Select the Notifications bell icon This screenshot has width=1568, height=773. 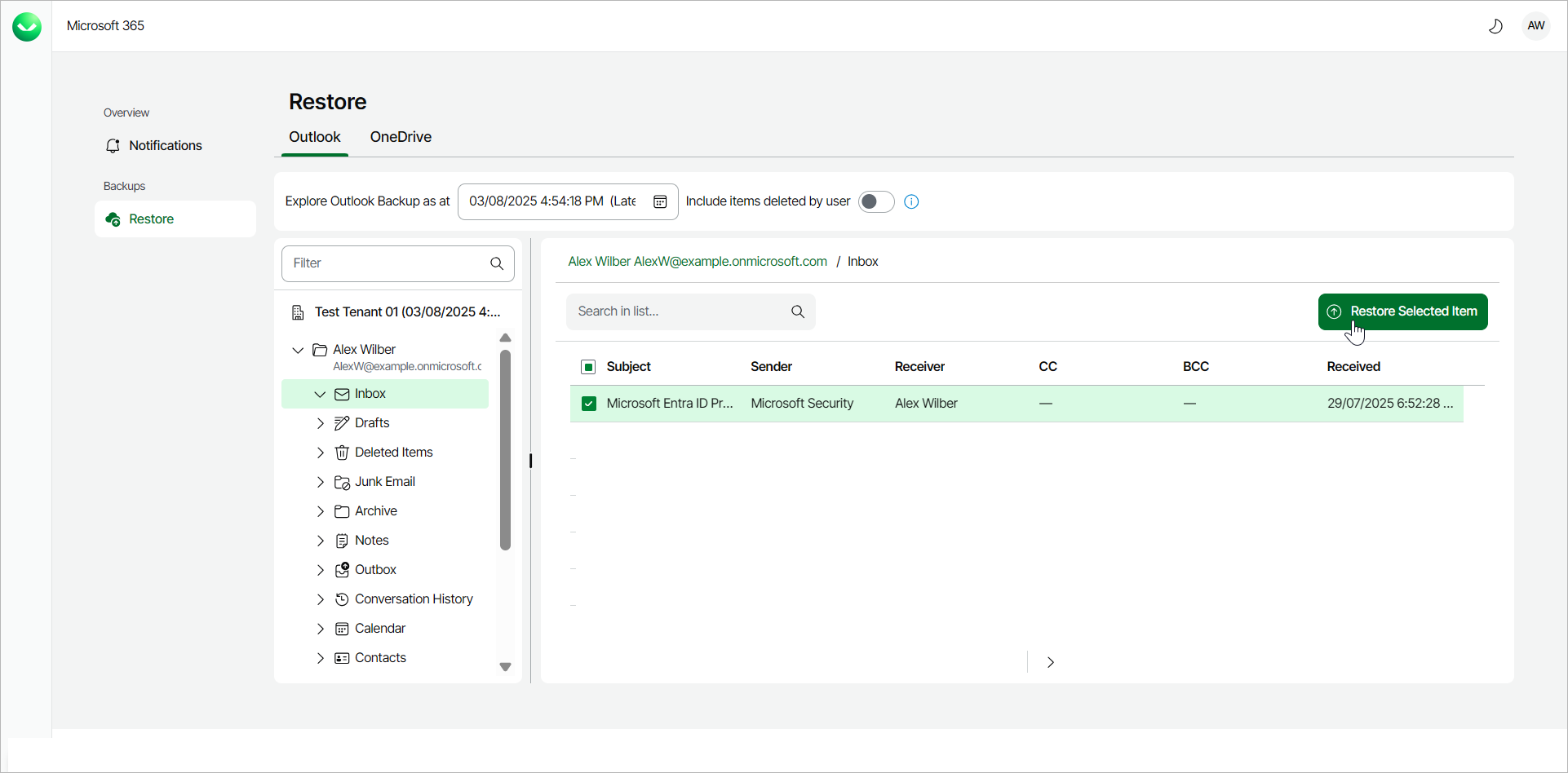coord(113,145)
